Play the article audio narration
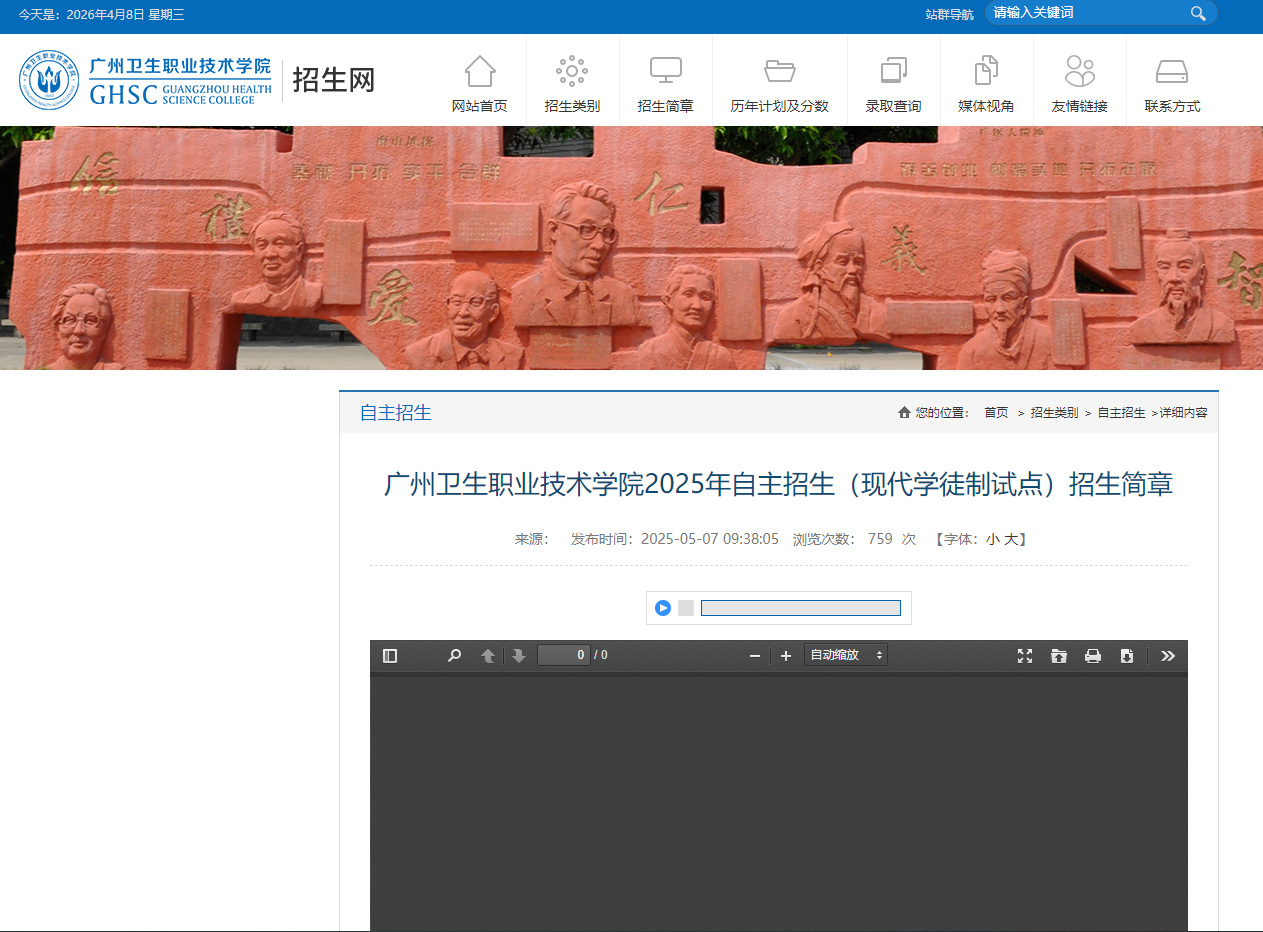The height and width of the screenshot is (932, 1263). tap(662, 607)
